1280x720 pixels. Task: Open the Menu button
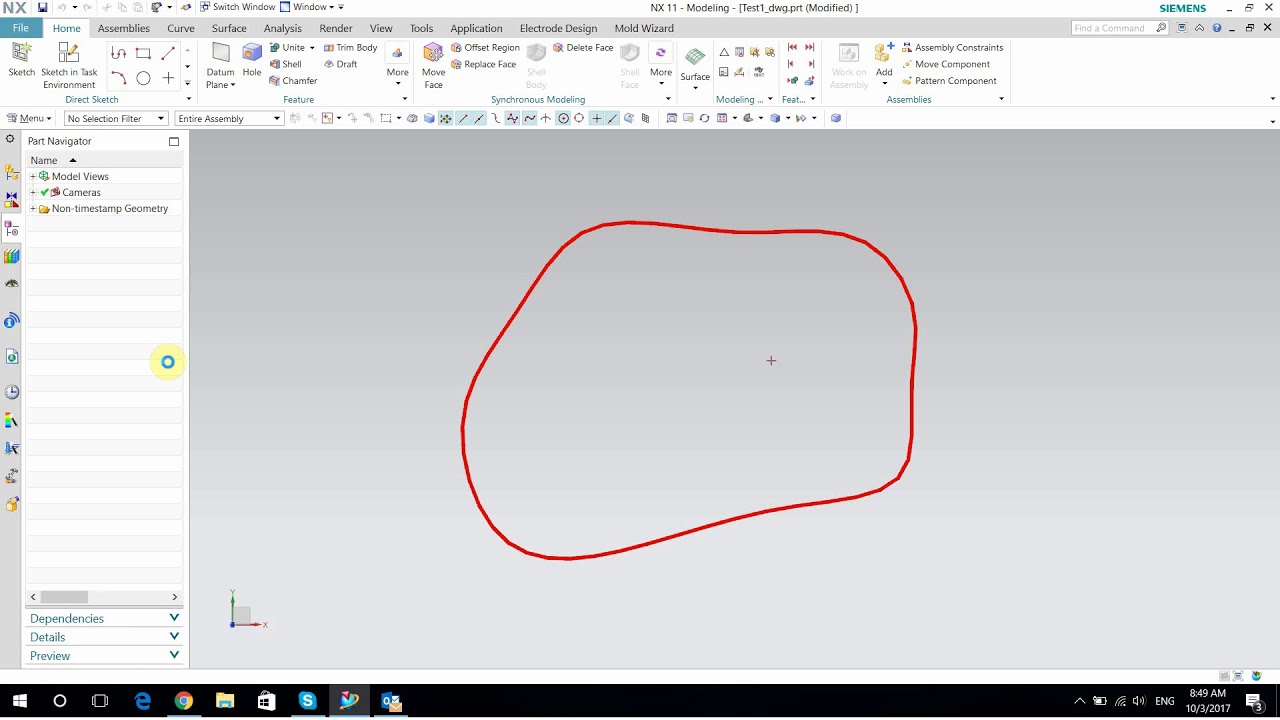click(29, 118)
